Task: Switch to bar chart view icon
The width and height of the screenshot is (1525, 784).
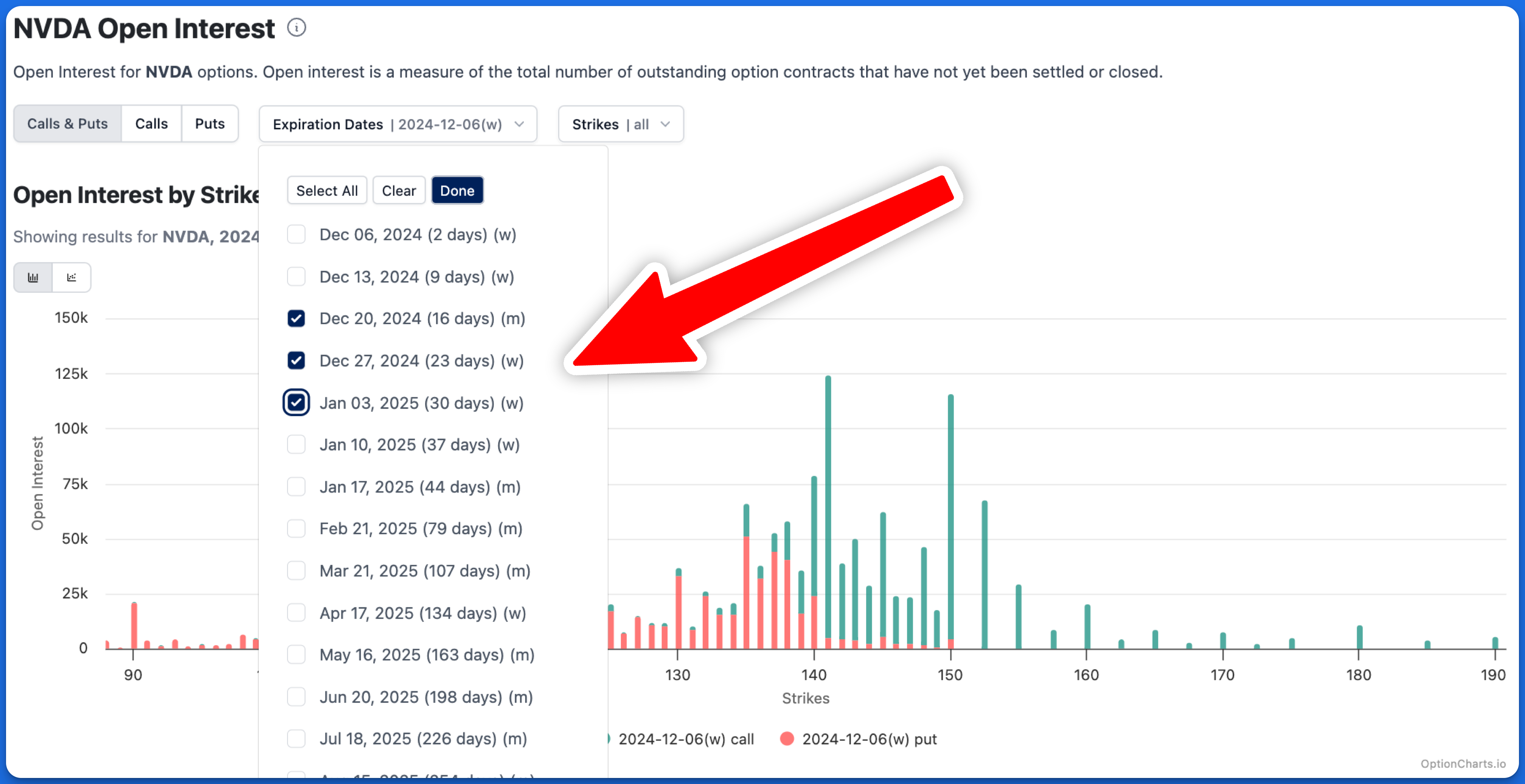Action: (x=33, y=277)
